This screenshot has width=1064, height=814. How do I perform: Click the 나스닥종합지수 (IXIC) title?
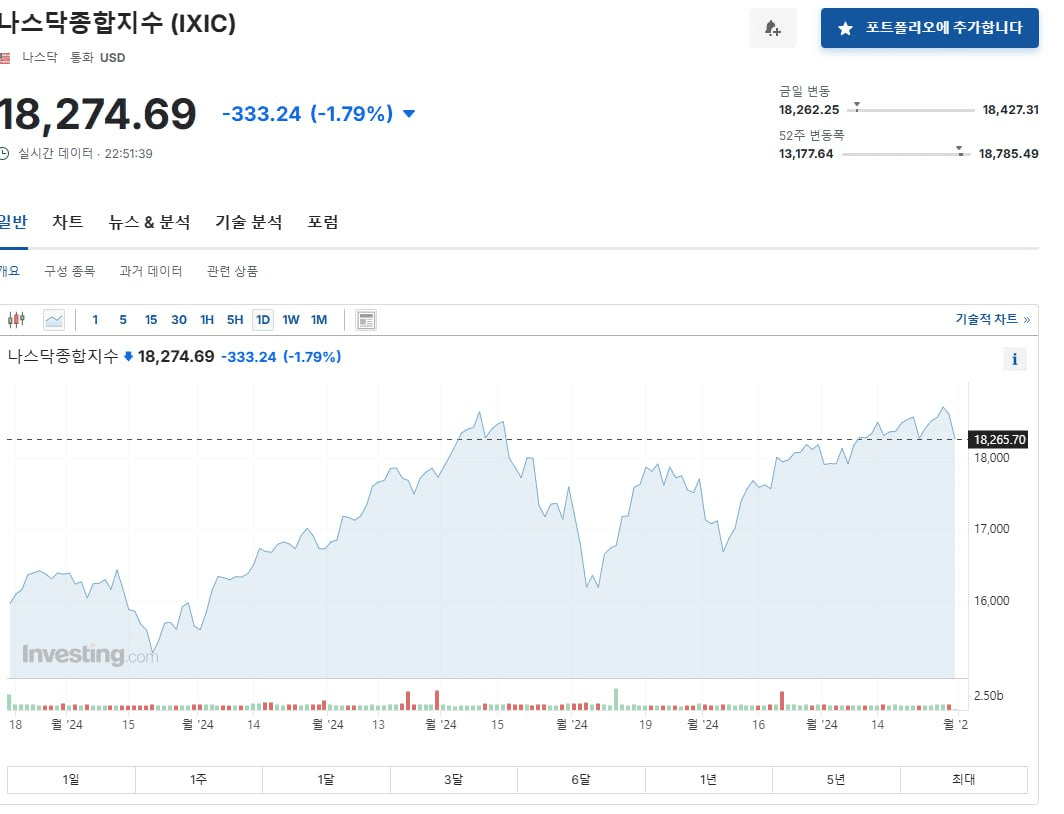117,23
